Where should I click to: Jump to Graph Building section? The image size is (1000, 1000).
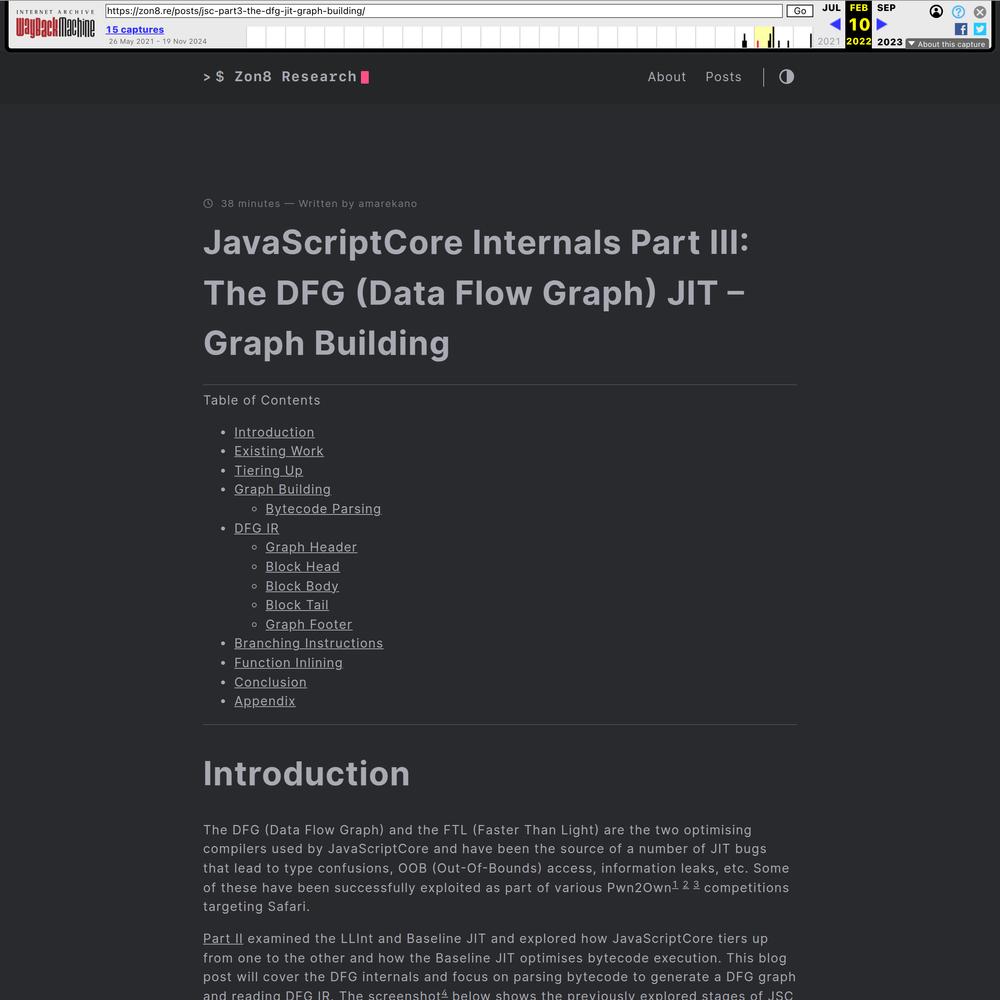pyautogui.click(x=283, y=490)
